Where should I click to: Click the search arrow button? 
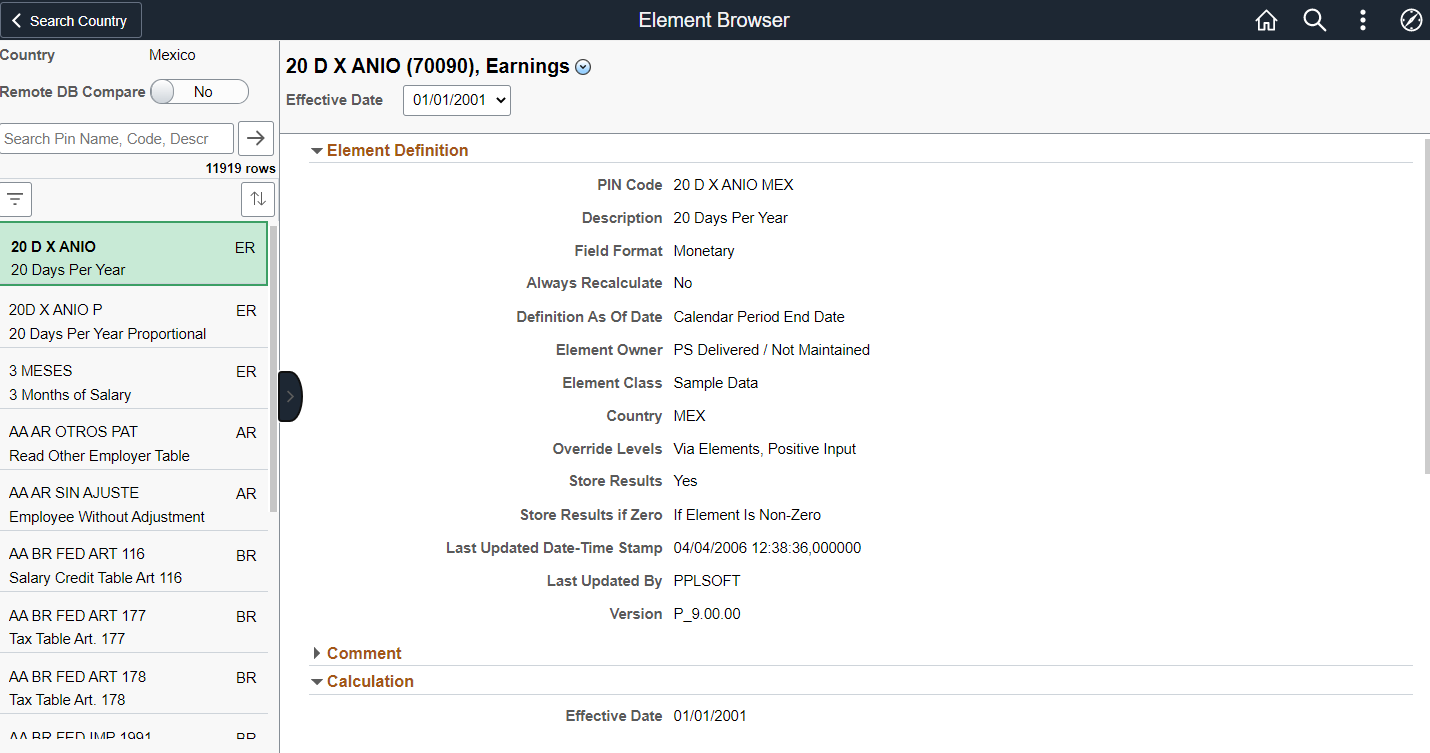[x=256, y=139]
